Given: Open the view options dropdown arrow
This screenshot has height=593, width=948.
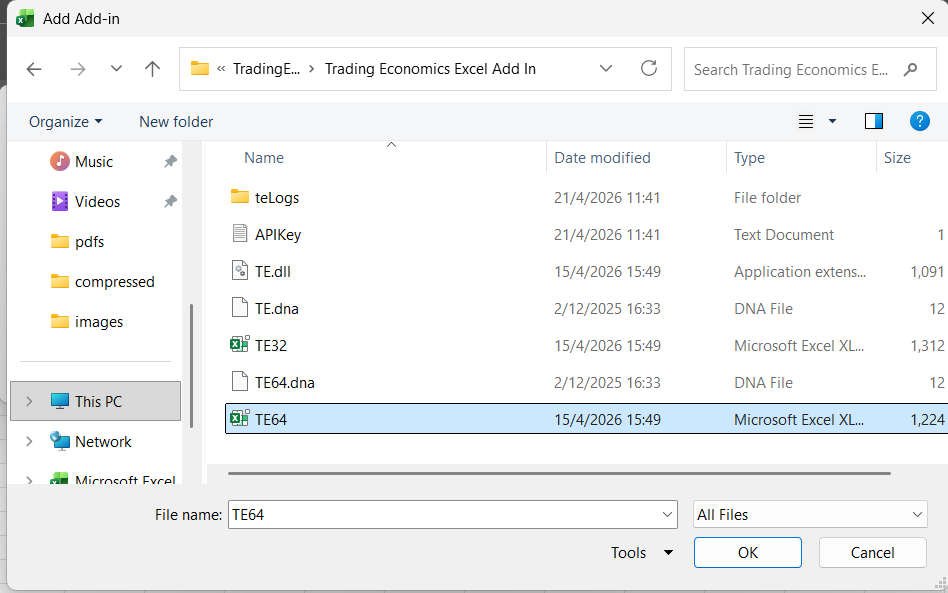Looking at the screenshot, I should [832, 122].
